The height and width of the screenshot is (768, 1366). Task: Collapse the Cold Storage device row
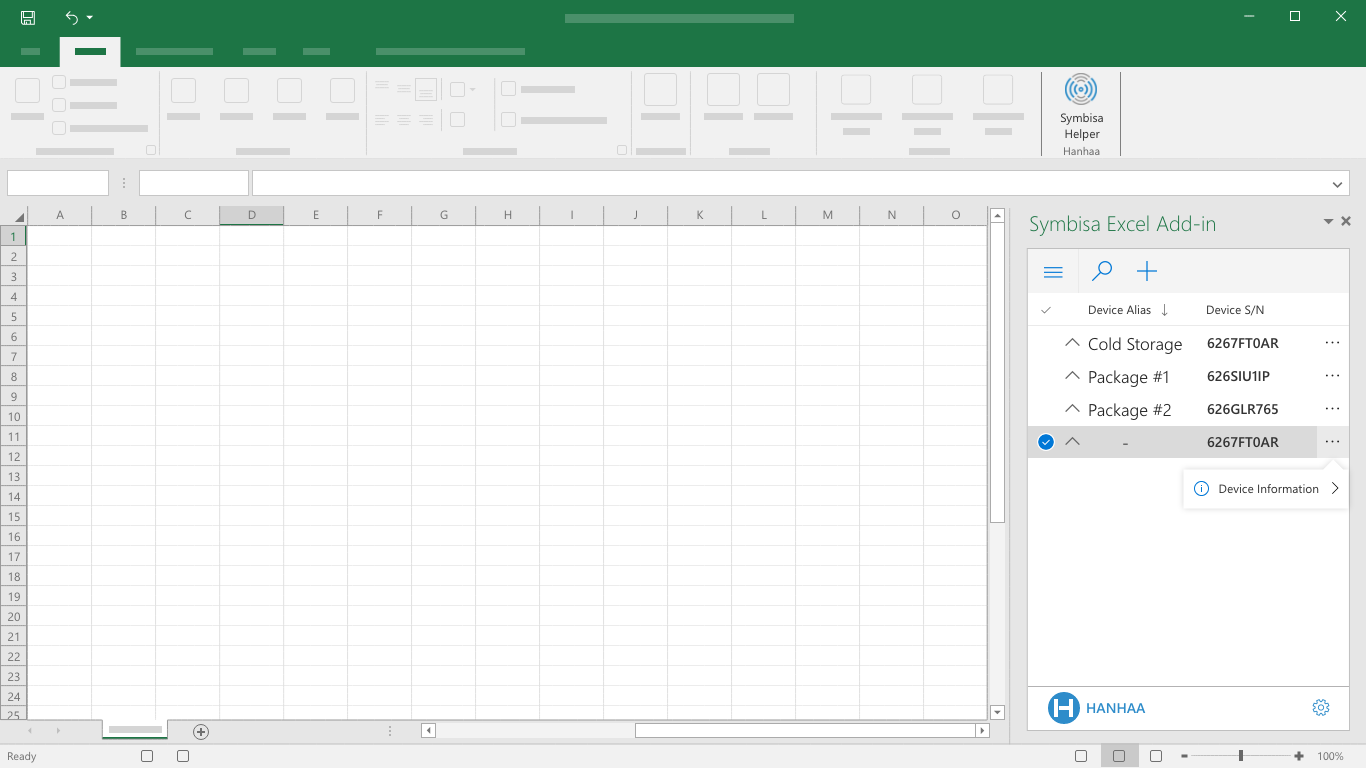[1072, 343]
